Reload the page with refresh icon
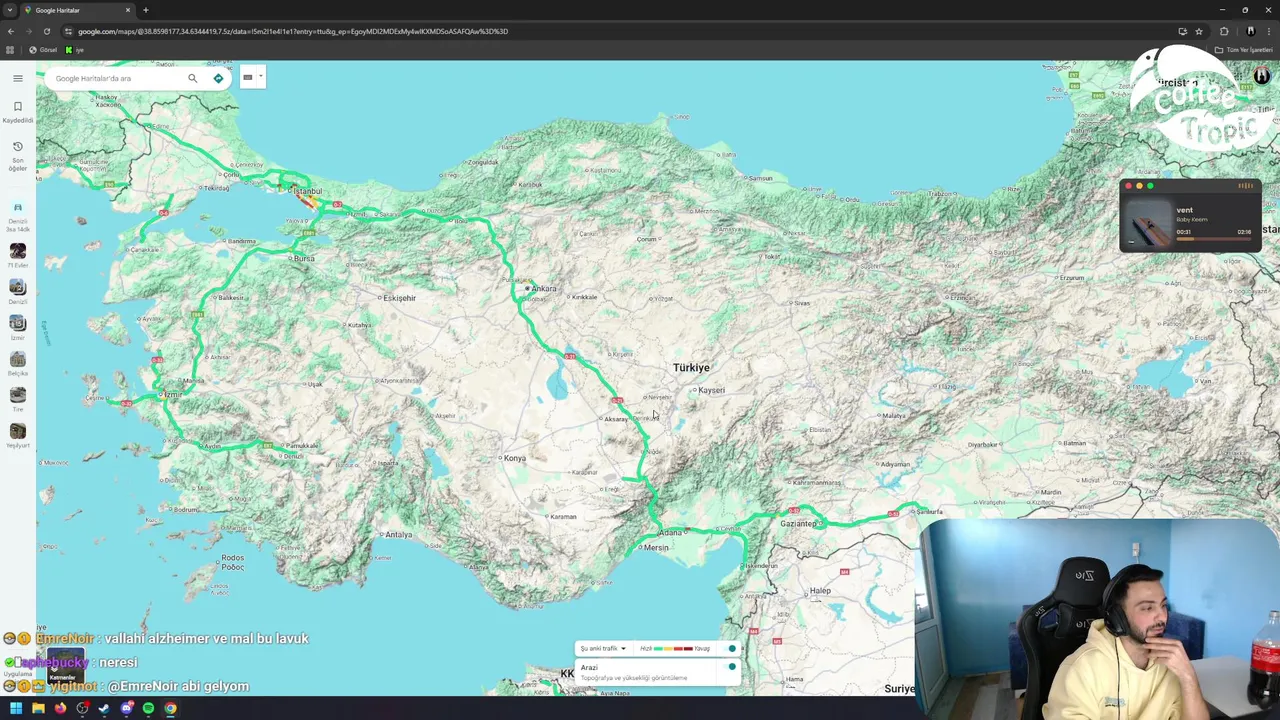 [46, 31]
